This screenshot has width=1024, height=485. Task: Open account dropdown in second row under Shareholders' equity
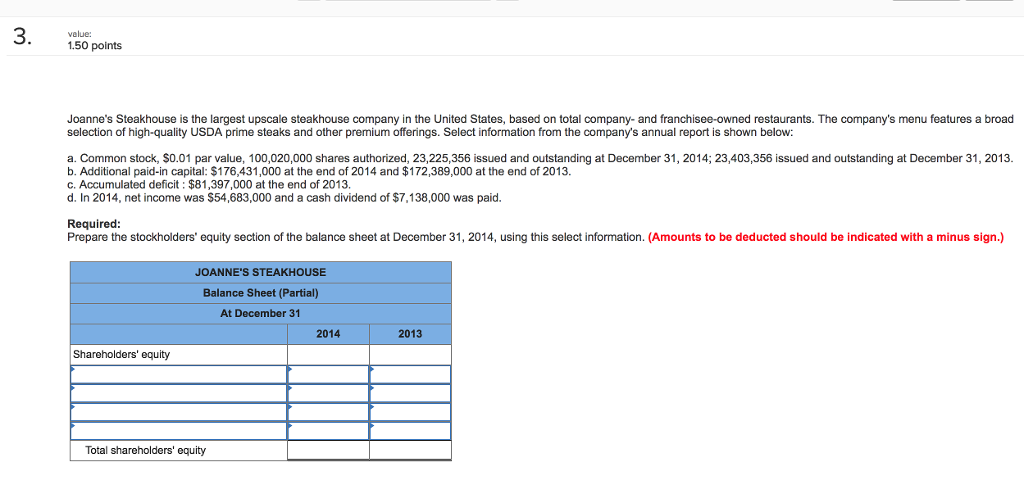click(178, 393)
